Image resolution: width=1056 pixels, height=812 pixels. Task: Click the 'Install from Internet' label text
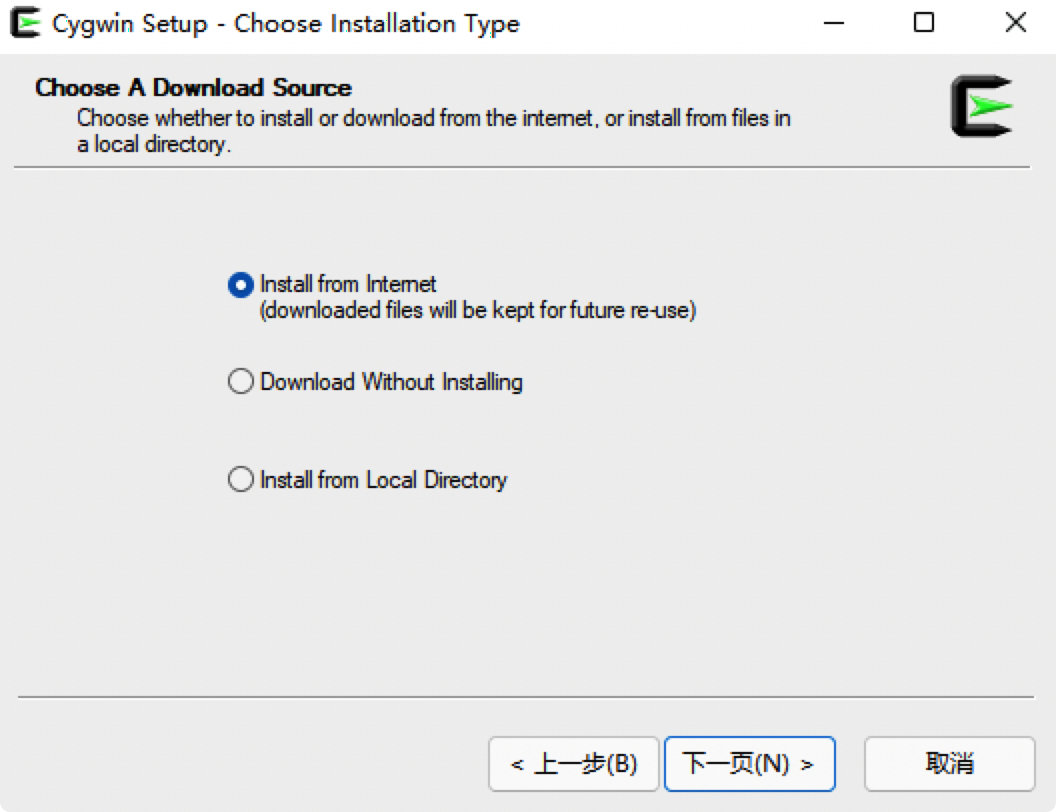click(348, 284)
